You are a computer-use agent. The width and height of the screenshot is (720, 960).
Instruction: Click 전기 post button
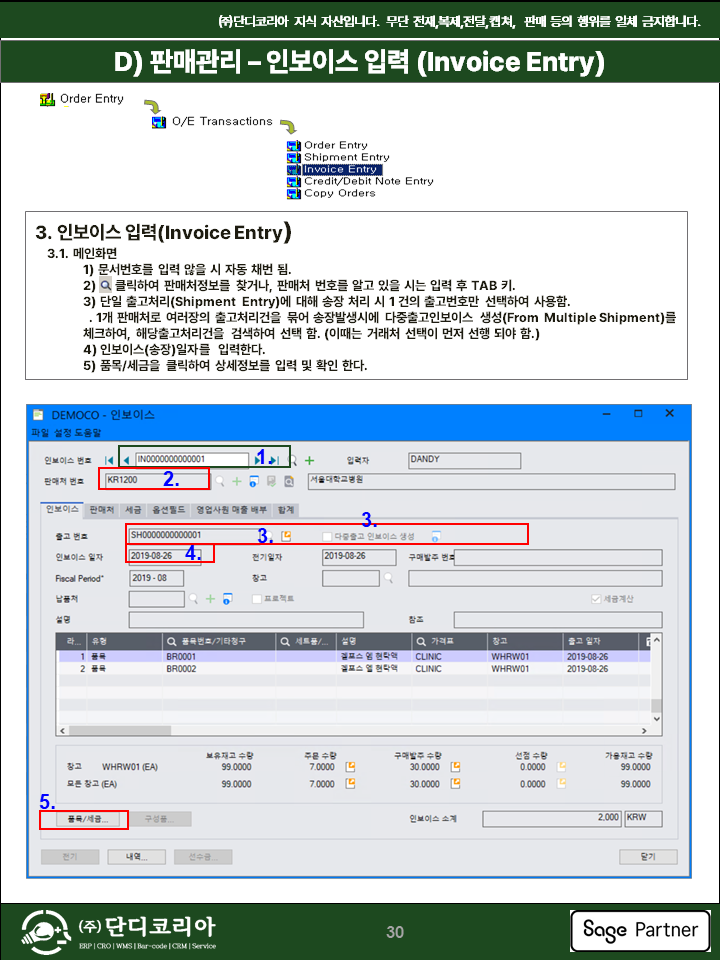70,857
